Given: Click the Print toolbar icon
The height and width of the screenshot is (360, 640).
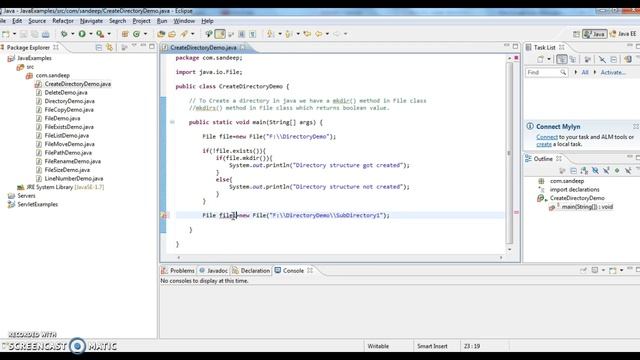Looking at the screenshot, I should (x=45, y=34).
